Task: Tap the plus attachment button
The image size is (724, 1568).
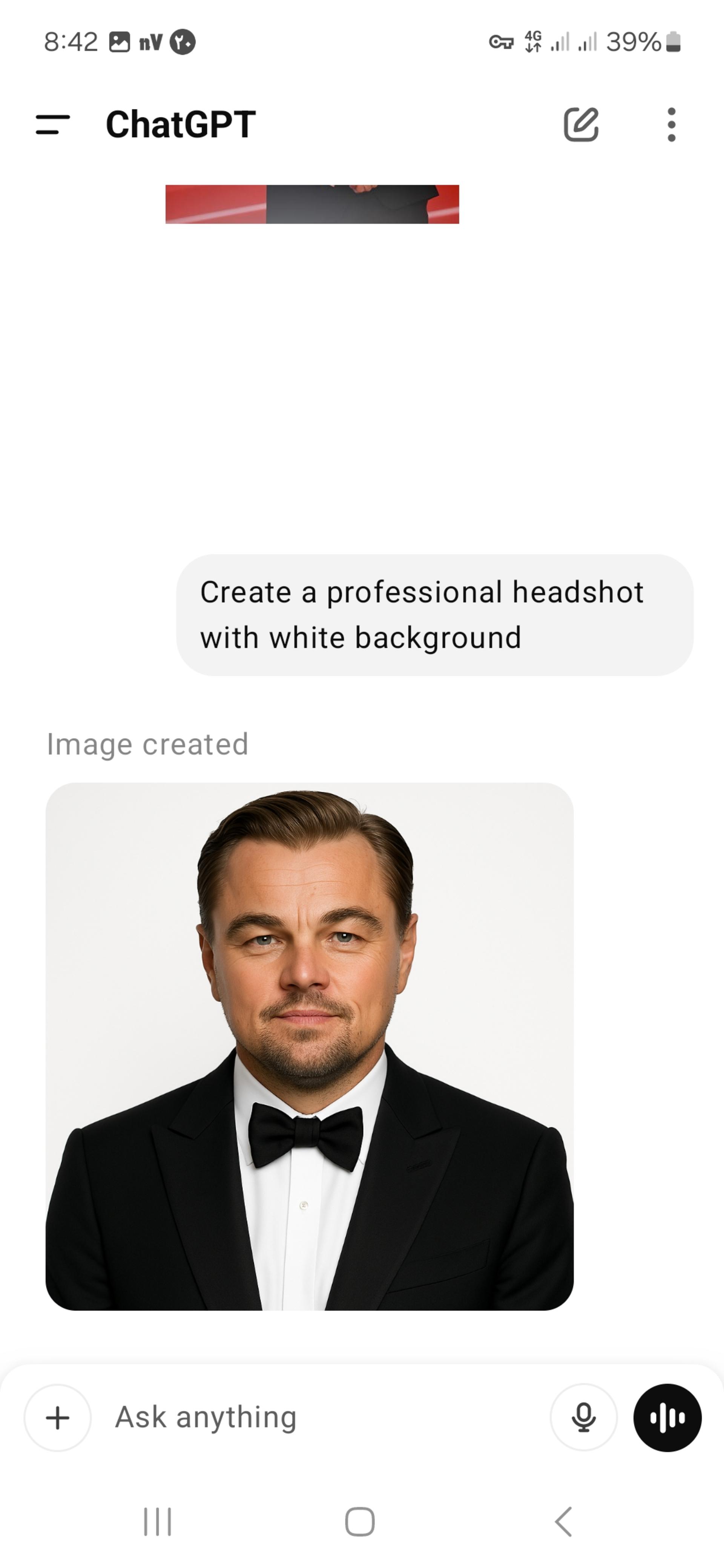Action: [58, 1418]
